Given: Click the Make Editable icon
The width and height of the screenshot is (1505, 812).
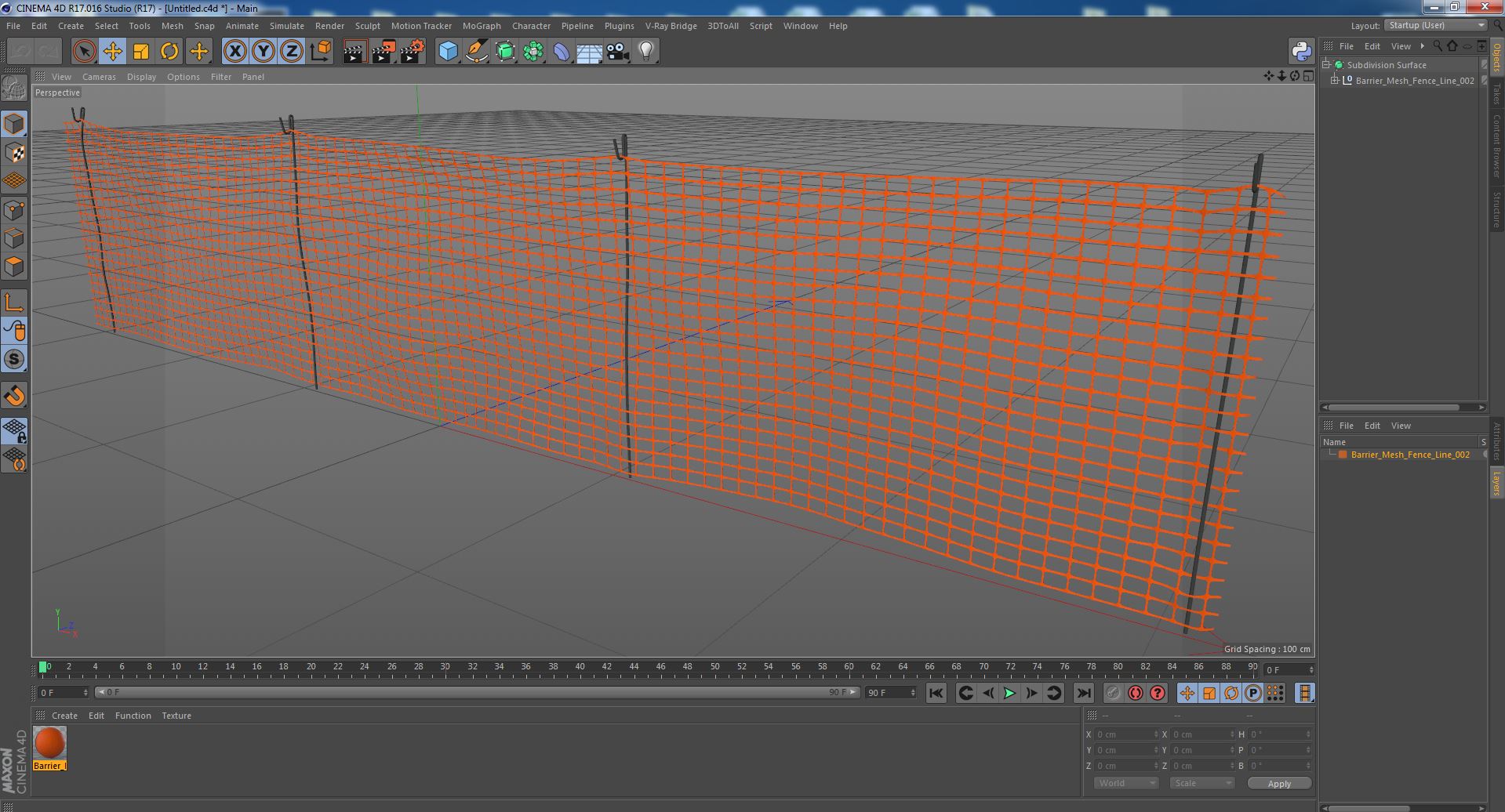Looking at the screenshot, I should (14, 88).
